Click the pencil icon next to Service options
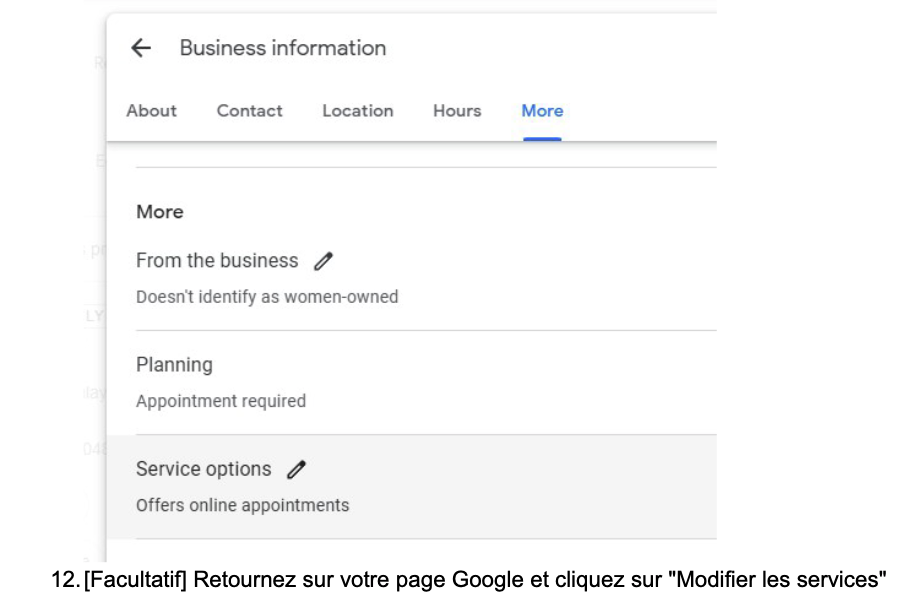Image resolution: width=908 pixels, height=605 pixels. [x=296, y=470]
